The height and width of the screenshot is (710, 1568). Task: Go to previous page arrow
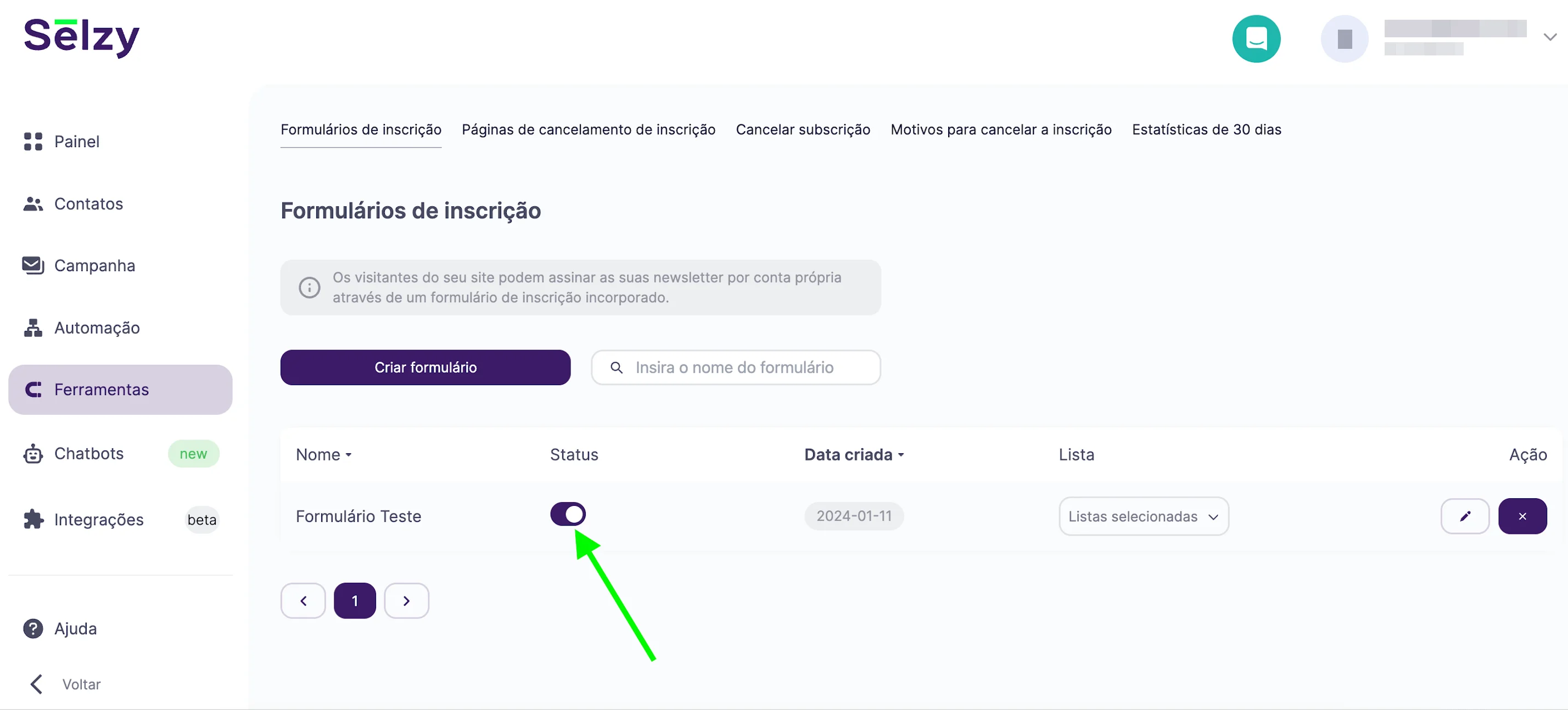tap(303, 601)
